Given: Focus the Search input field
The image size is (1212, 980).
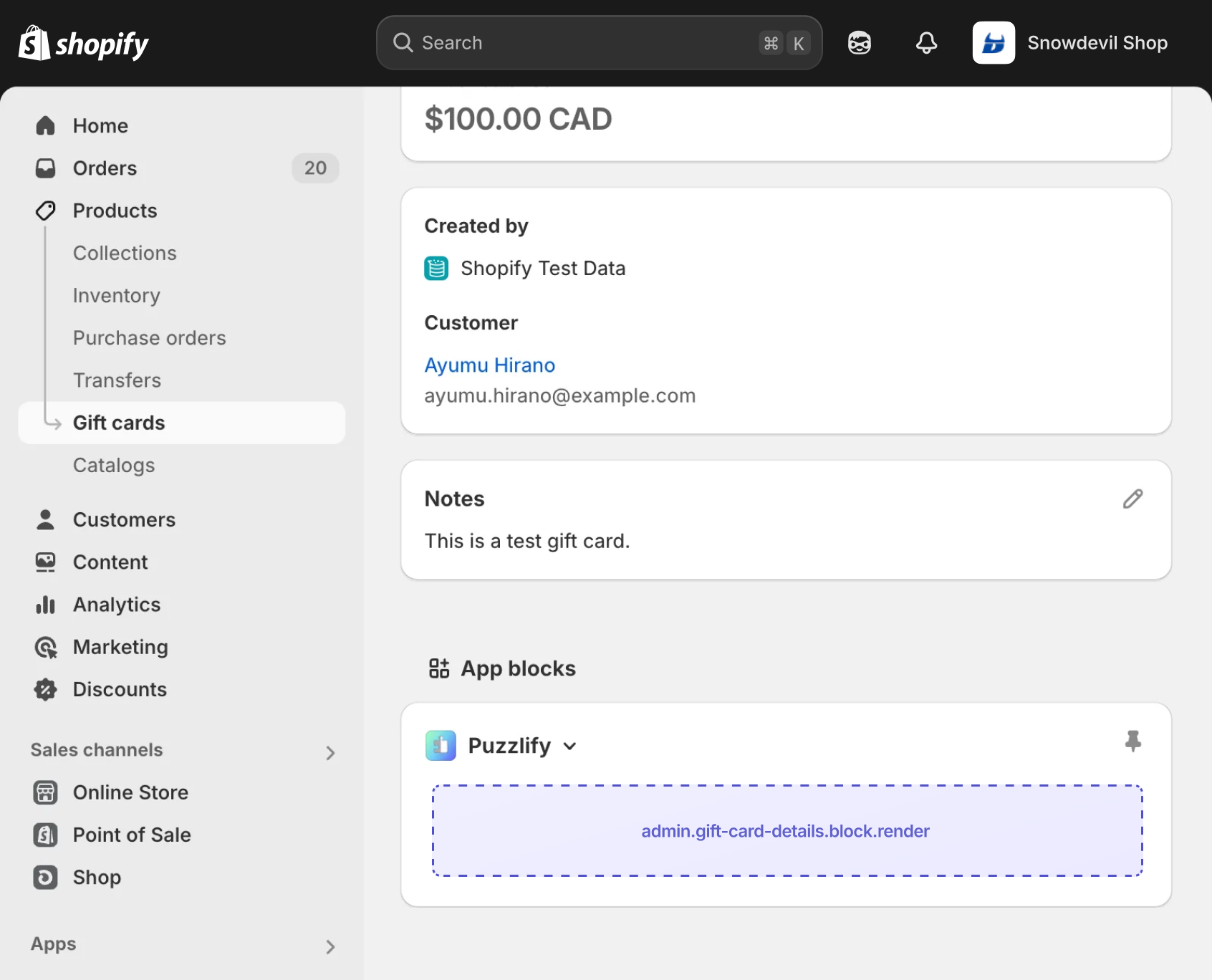Looking at the screenshot, I should [599, 43].
